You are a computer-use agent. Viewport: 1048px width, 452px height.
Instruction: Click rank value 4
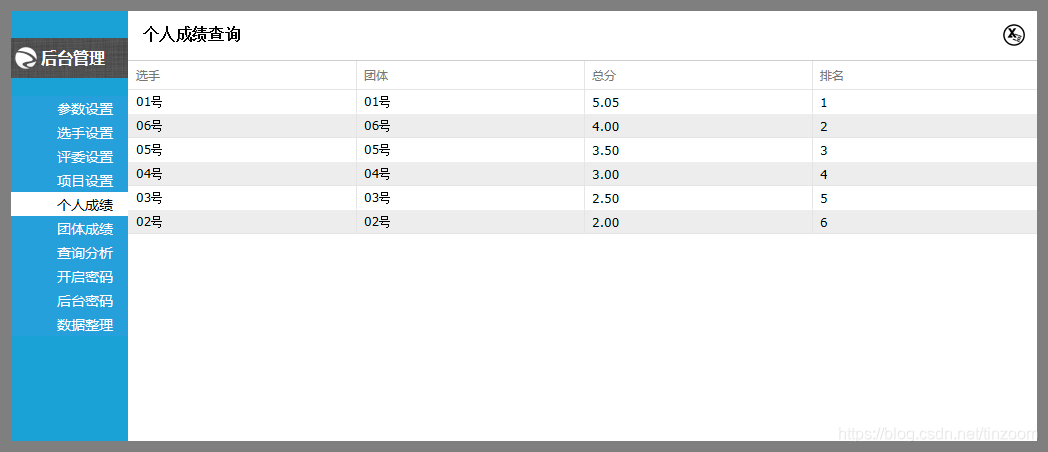pos(924,174)
